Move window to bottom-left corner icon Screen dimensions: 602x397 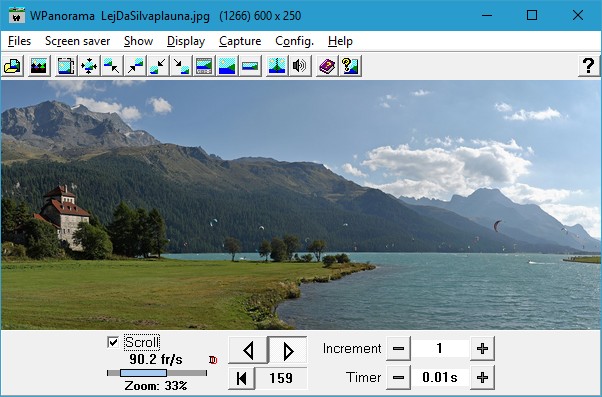tap(158, 66)
